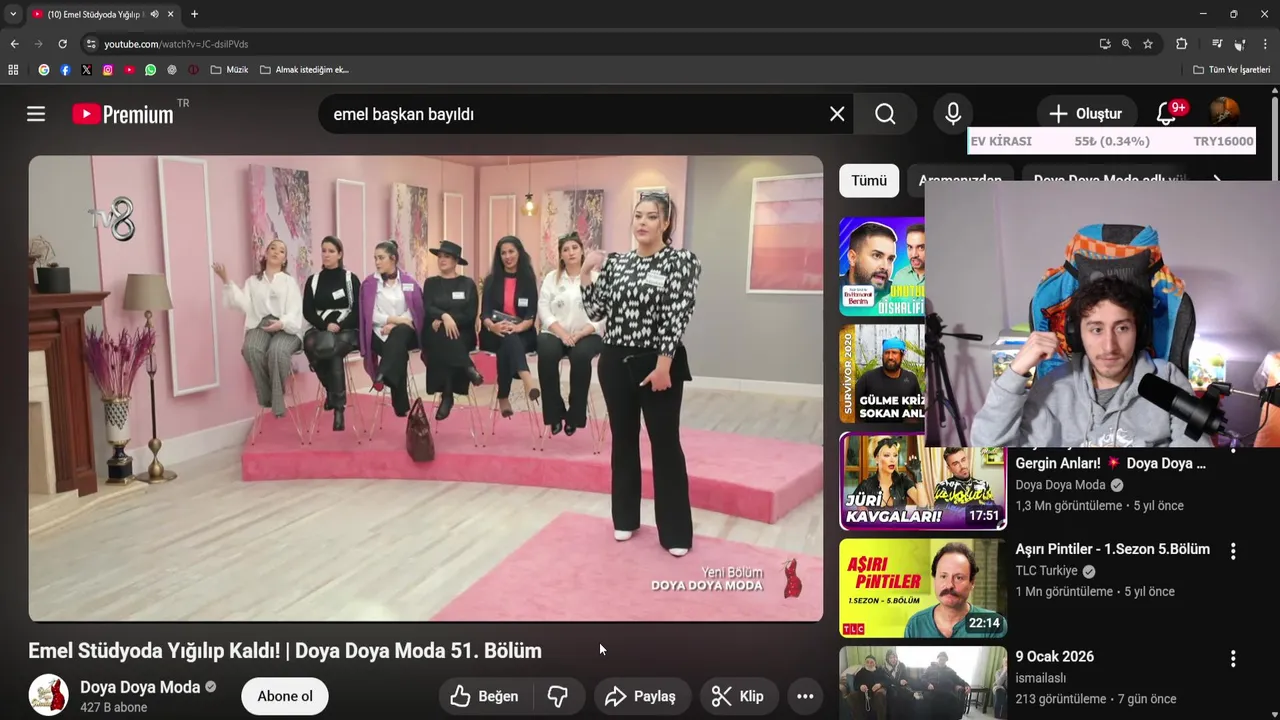
Task: Expand the Tüm Yer İşaretleri folder
Action: click(x=1231, y=70)
